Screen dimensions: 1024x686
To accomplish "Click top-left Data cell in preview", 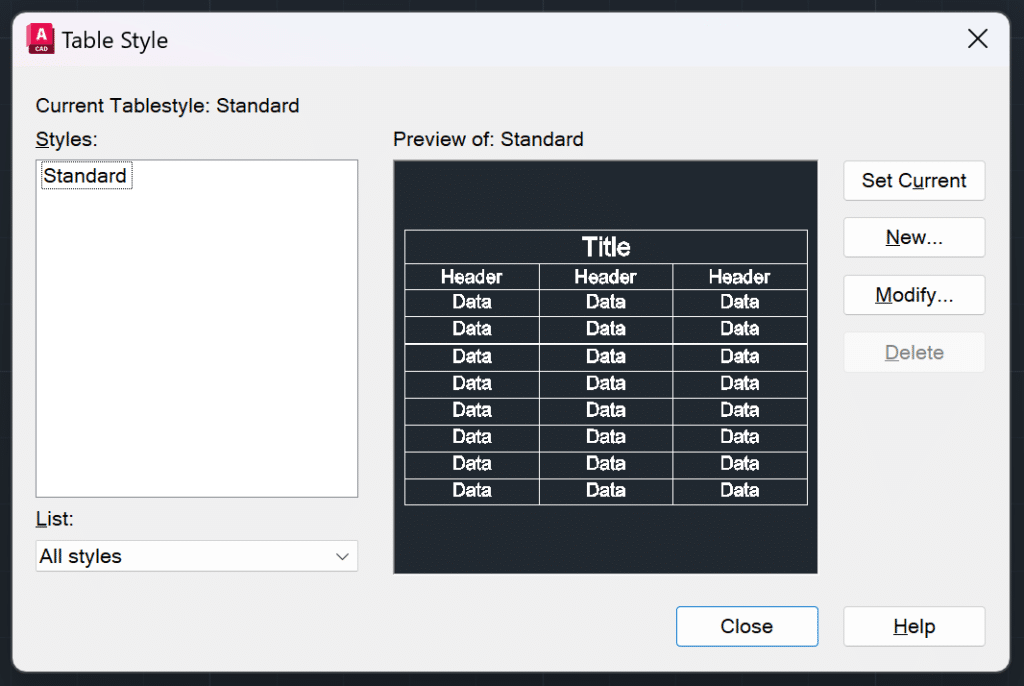I will pos(472,302).
